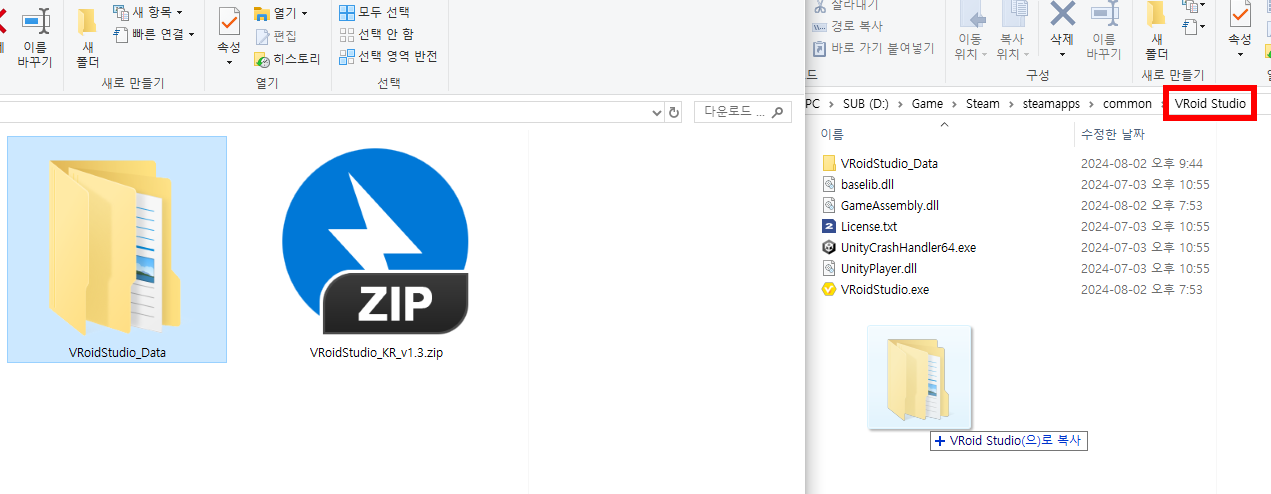The image size is (1271, 494).
Task: Expand Properties dropdown arrow in VRoid Studio window
Action: tap(1240, 55)
